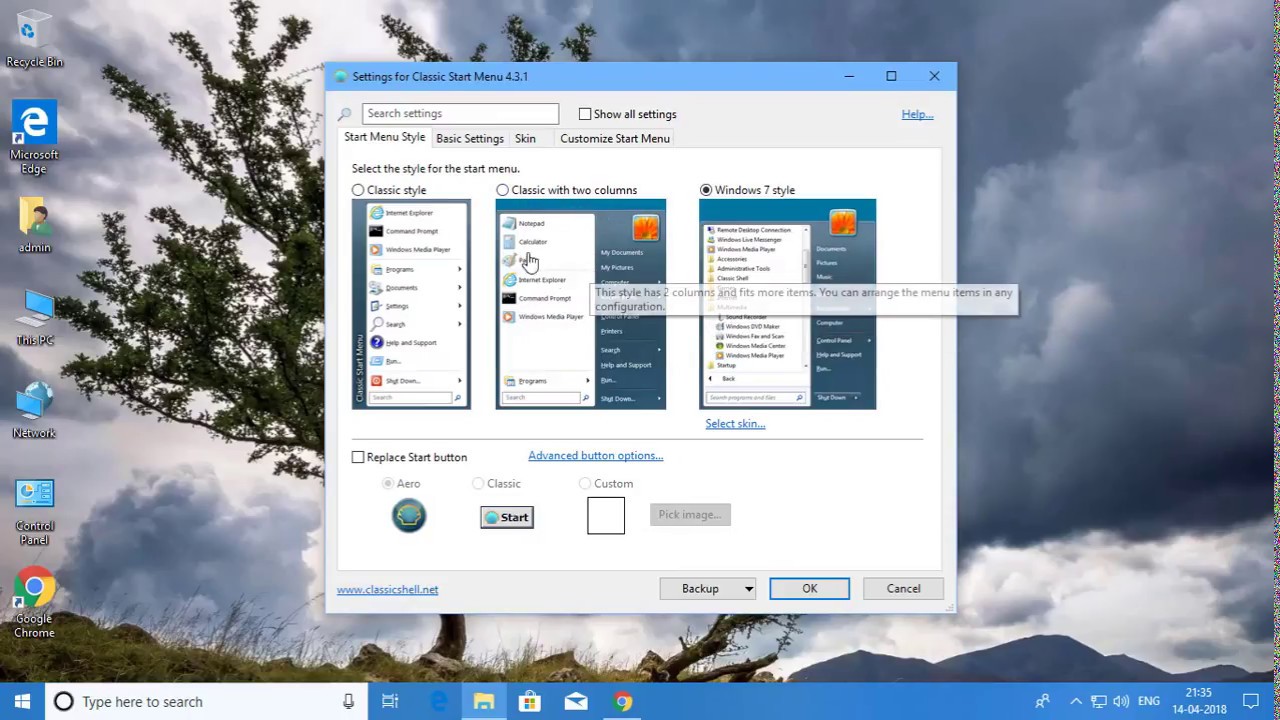Image resolution: width=1280 pixels, height=720 pixels.
Task: Click the Cortana circle icon in the search box
Action: pos(63,701)
